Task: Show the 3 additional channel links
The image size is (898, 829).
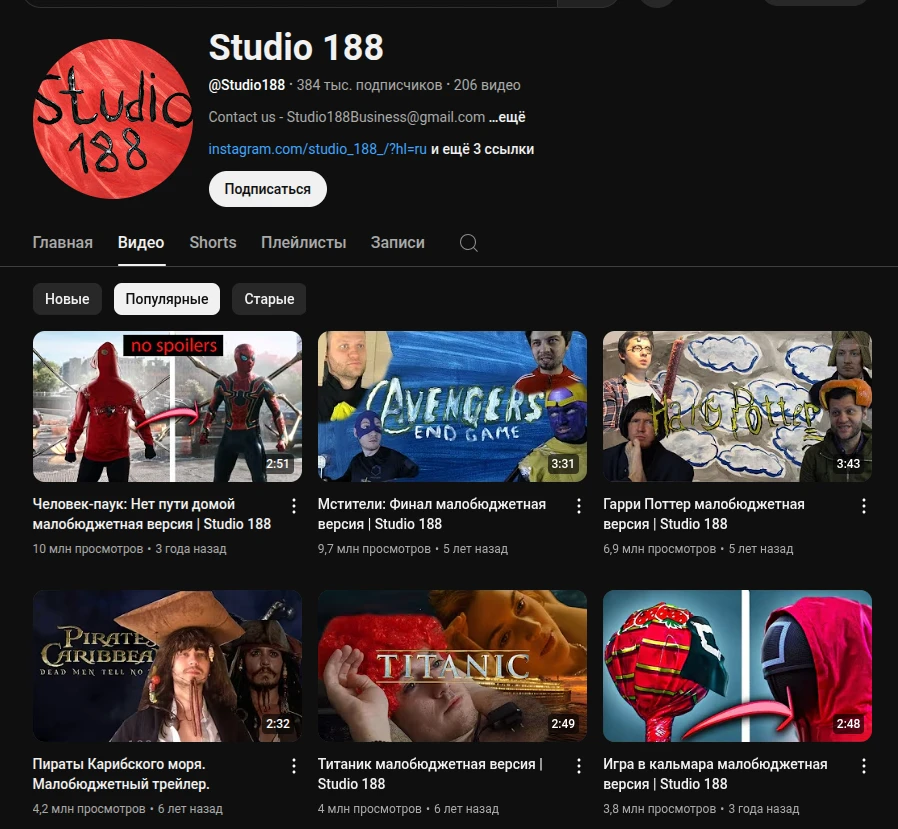Action: pyautogui.click(x=482, y=149)
